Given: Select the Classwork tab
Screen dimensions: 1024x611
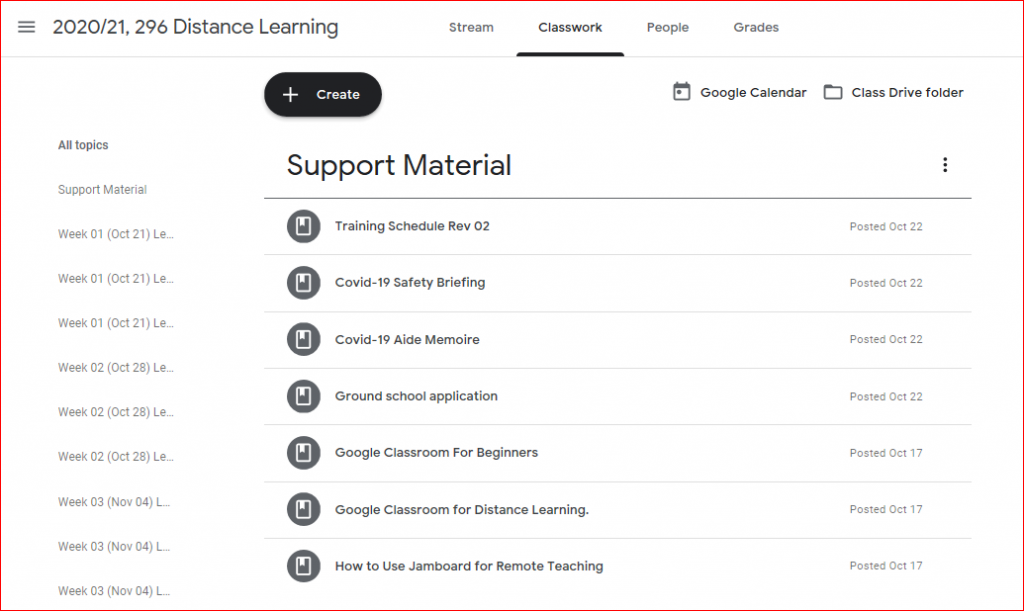Looking at the screenshot, I should [x=570, y=27].
